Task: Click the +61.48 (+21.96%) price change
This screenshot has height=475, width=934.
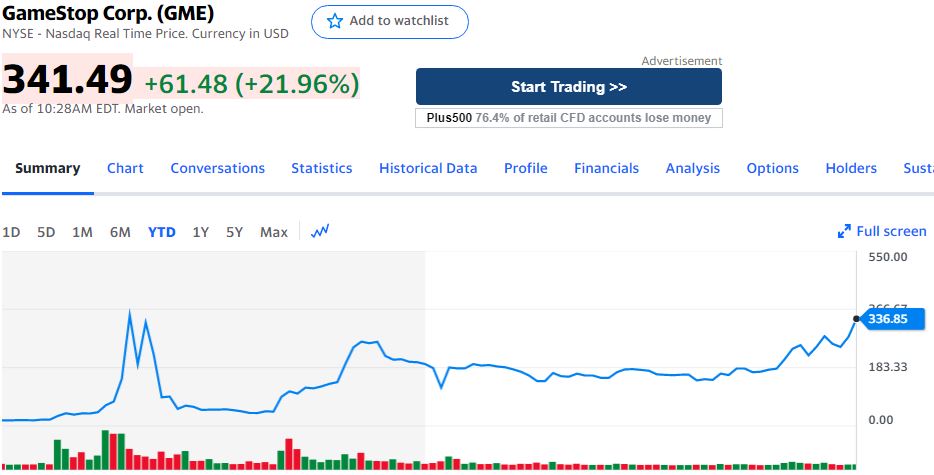Action: point(252,83)
